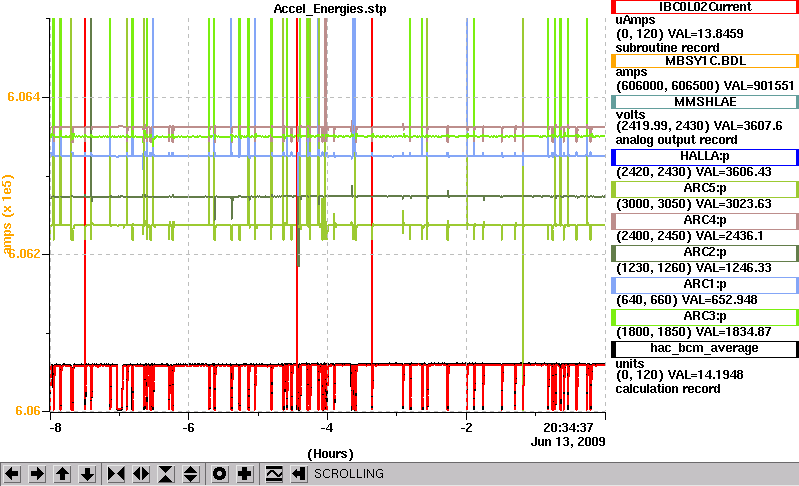Select the IBC0L02Current curve legend

(x=705, y=7)
